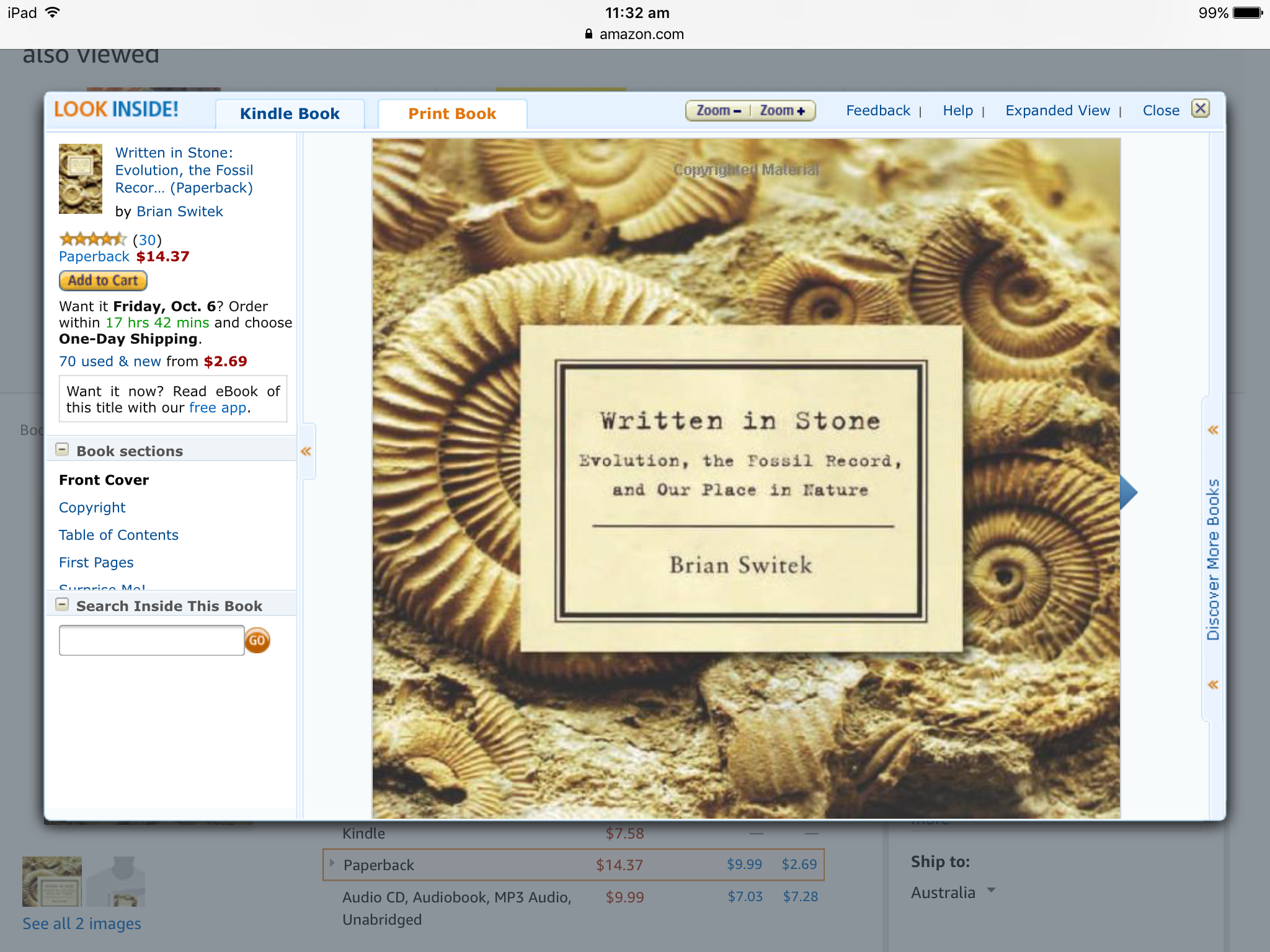The width and height of the screenshot is (1270, 952).
Task: Collapse the Book sections panel
Action: tap(62, 449)
